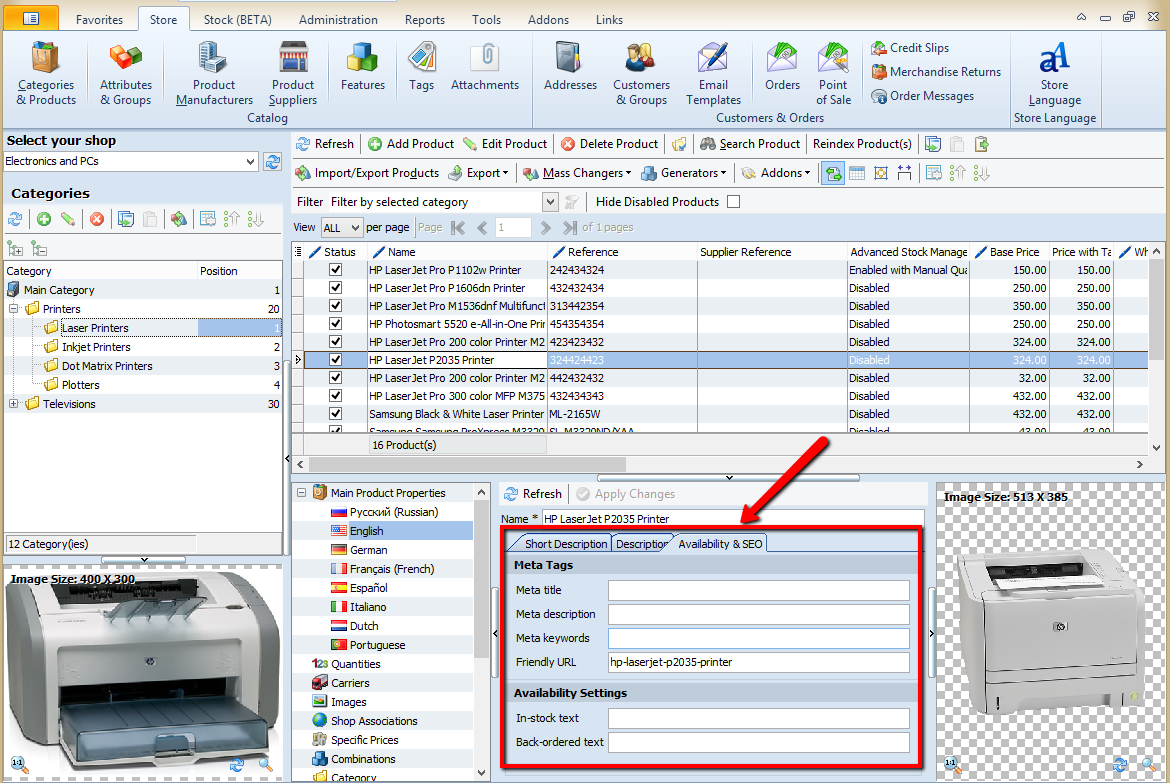Click first page navigation icon
Screen dimensions: 1170x783
[458, 228]
